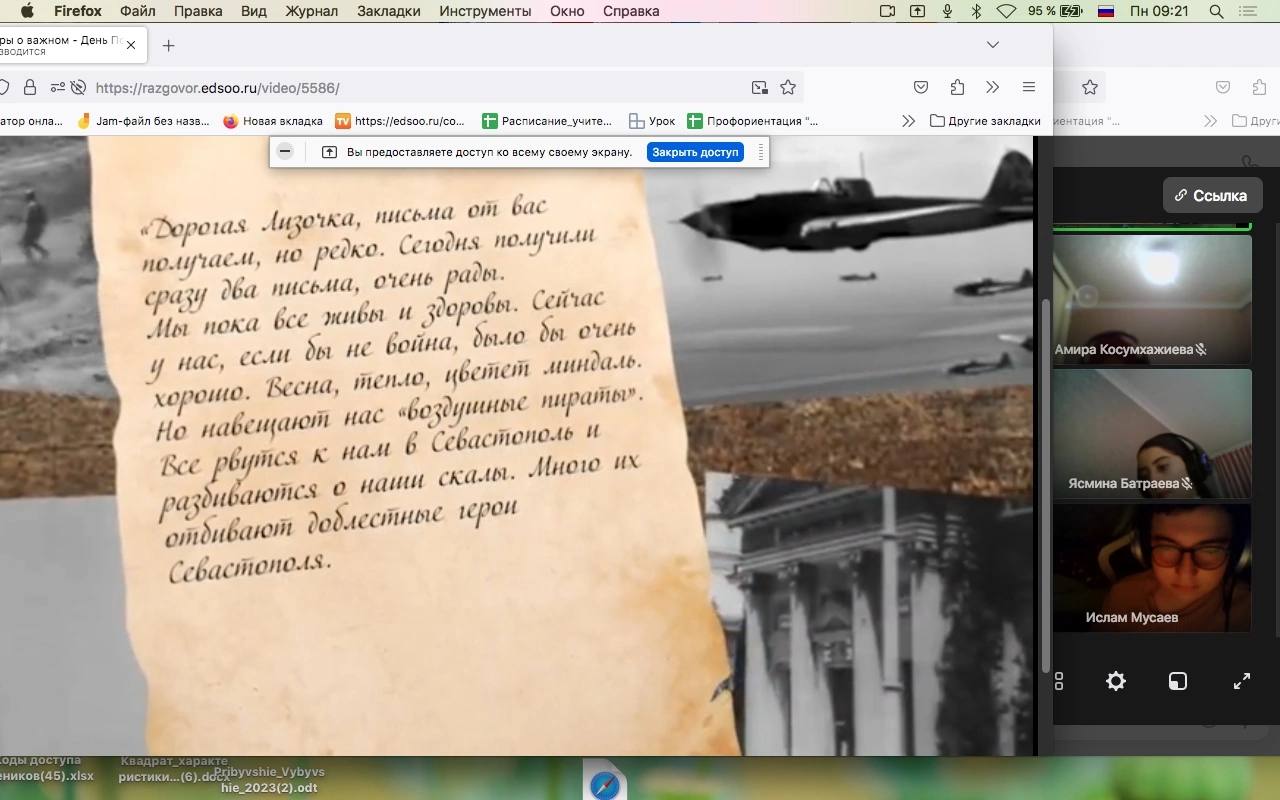
Task: Click the site lock security icon
Action: pyautogui.click(x=30, y=87)
